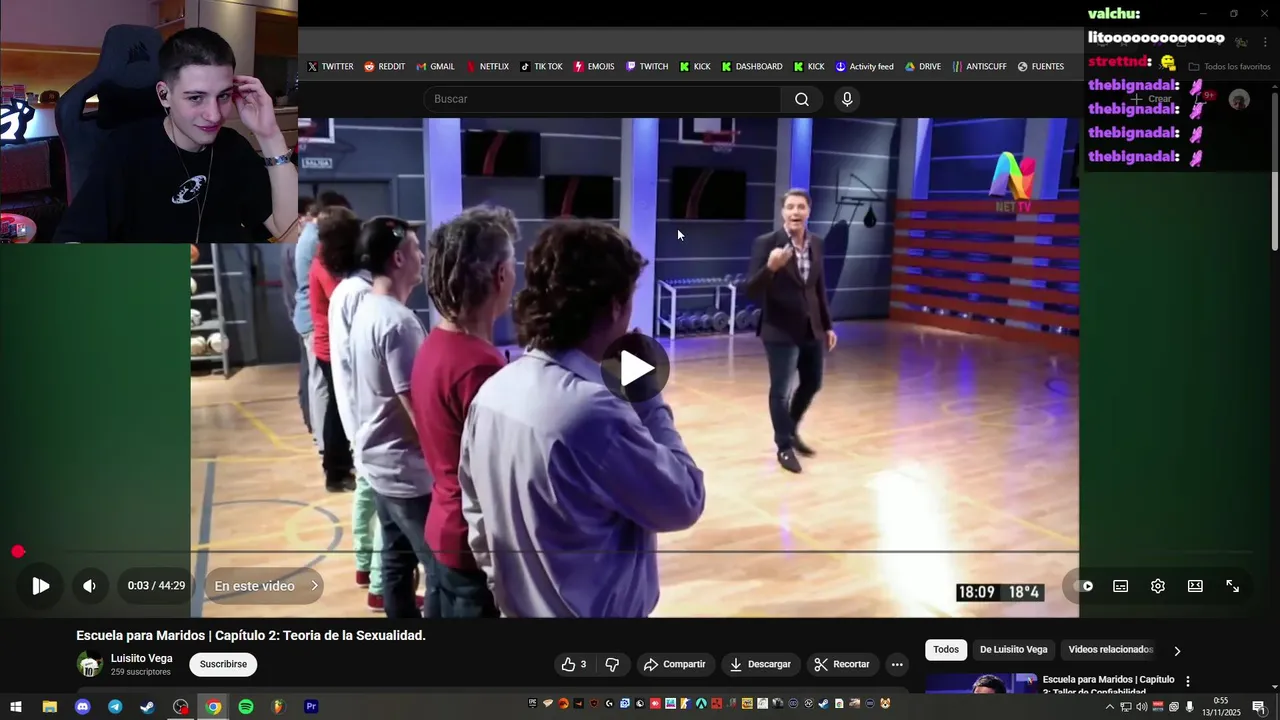The width and height of the screenshot is (1280, 720).
Task: Show more filter chips with right arrow
Action: (x=1177, y=651)
